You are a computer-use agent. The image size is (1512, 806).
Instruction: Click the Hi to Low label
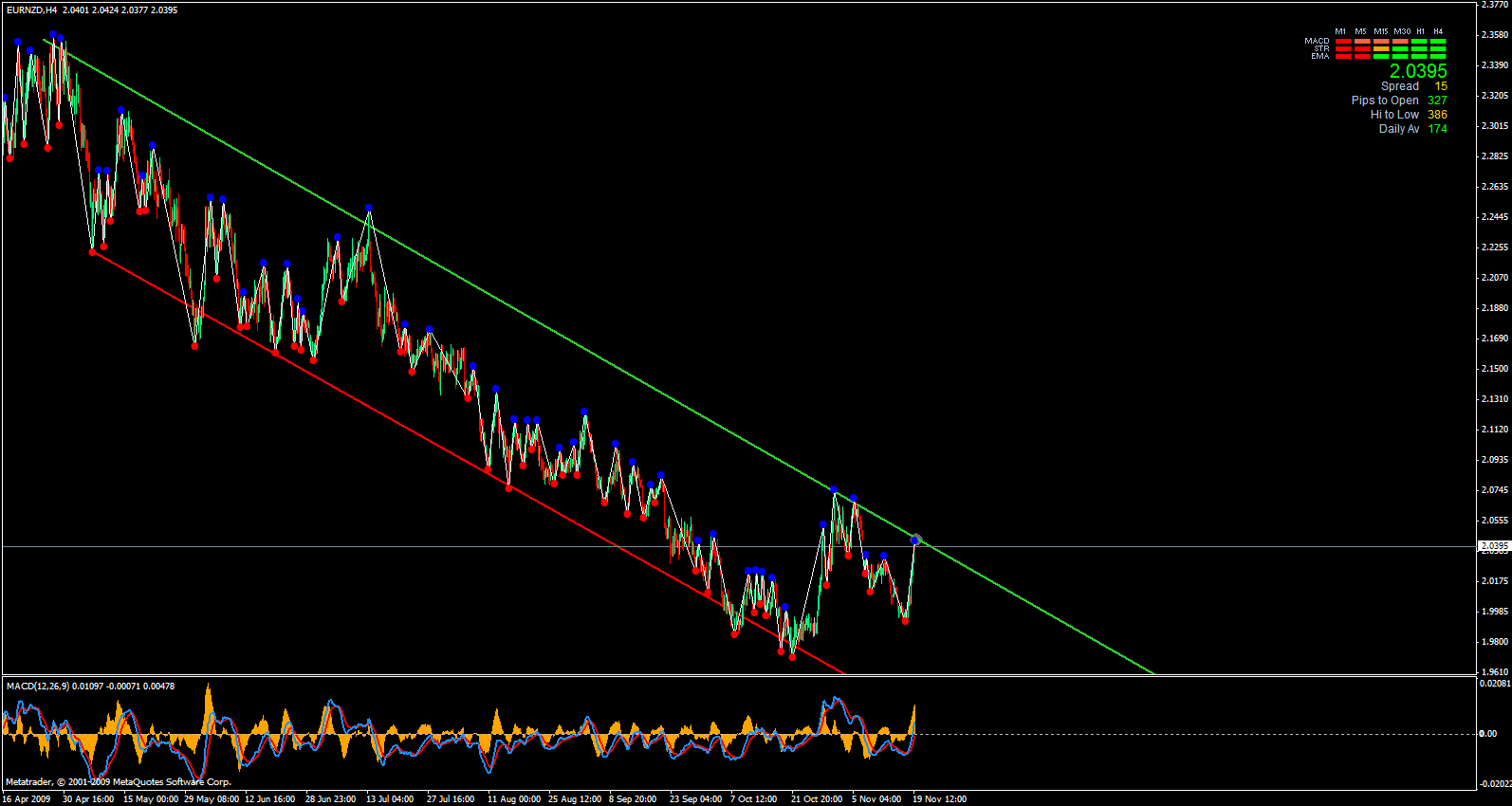(1394, 115)
